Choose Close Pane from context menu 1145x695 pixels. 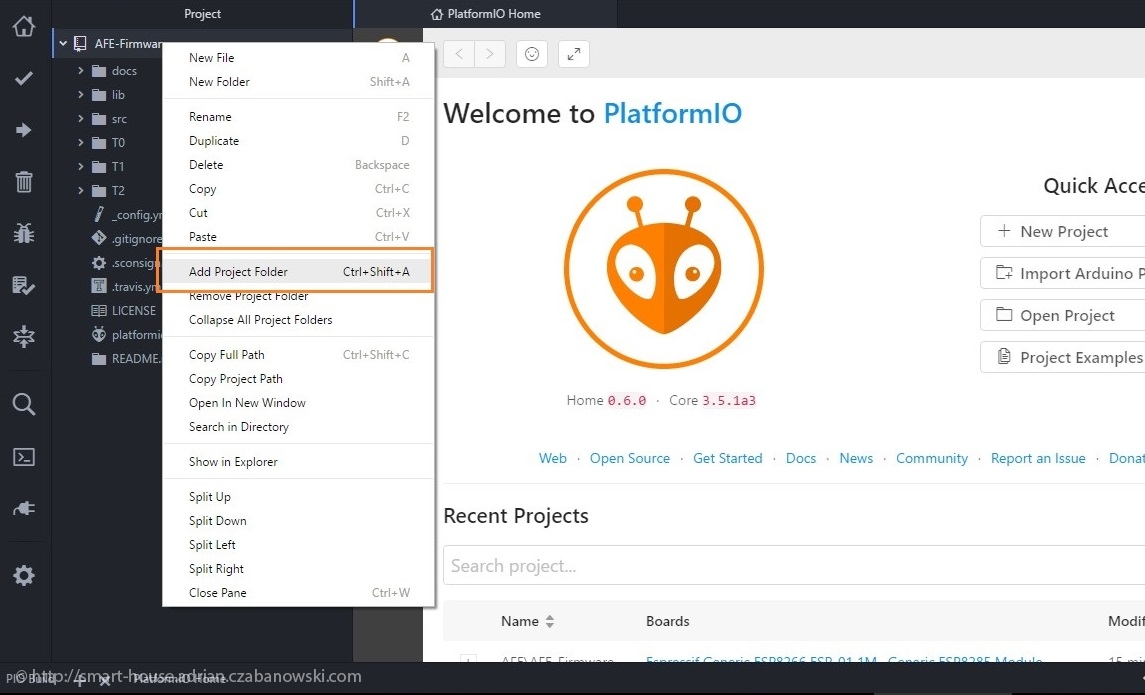299,593
